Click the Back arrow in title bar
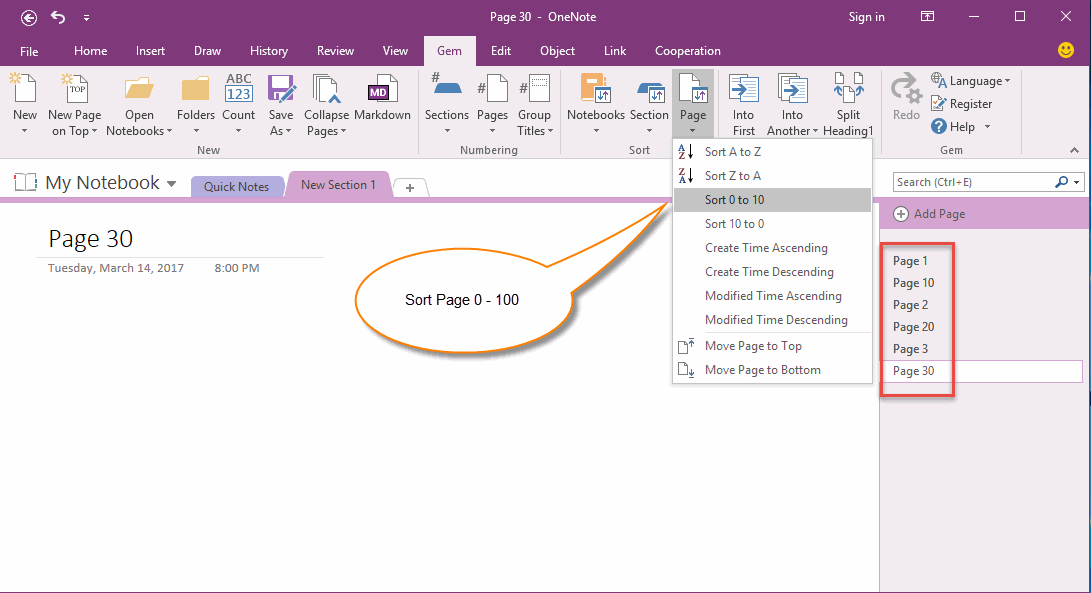The width and height of the screenshot is (1091, 593). pos(29,17)
